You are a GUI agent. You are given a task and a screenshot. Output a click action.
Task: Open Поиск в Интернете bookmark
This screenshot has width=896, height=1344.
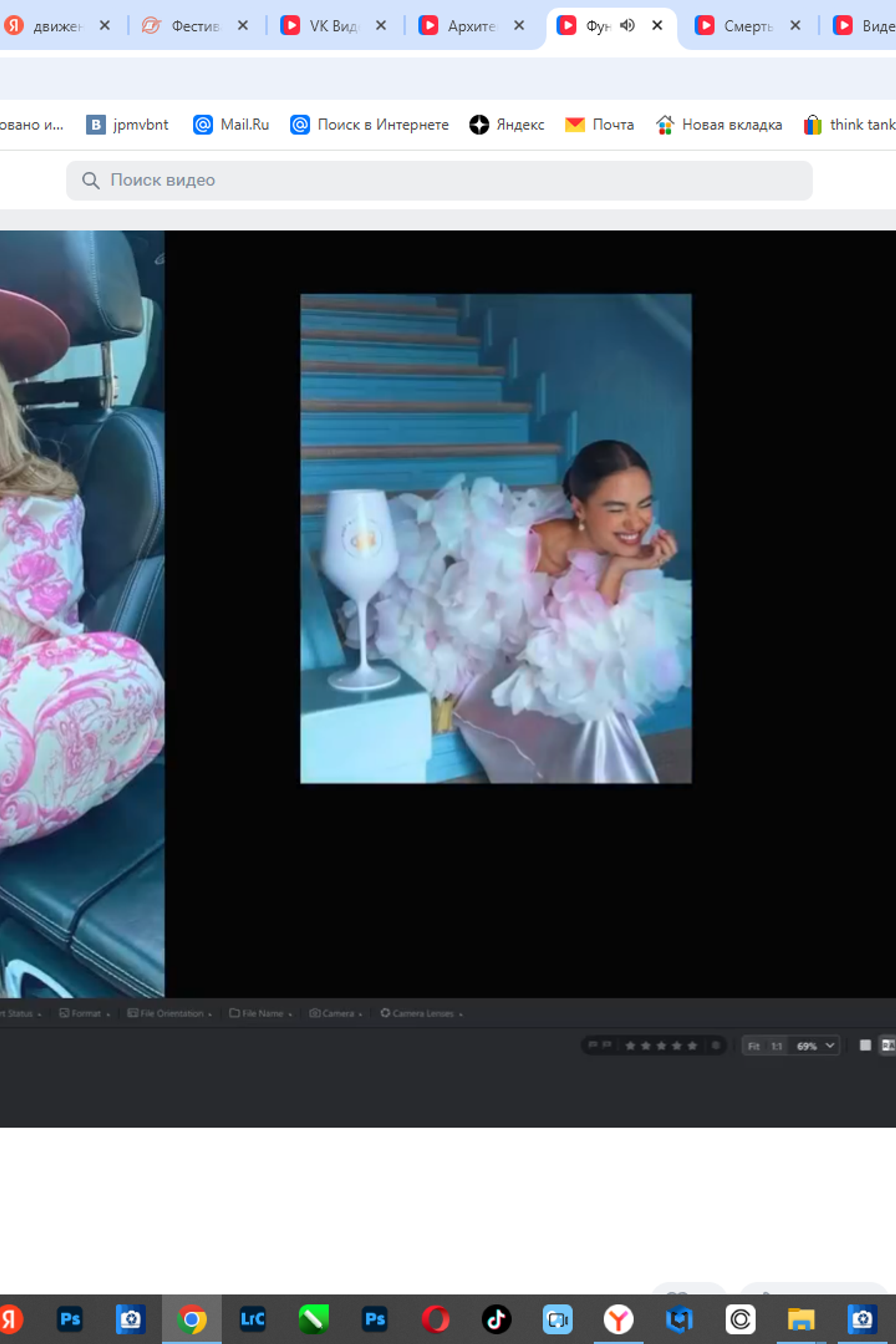point(369,125)
